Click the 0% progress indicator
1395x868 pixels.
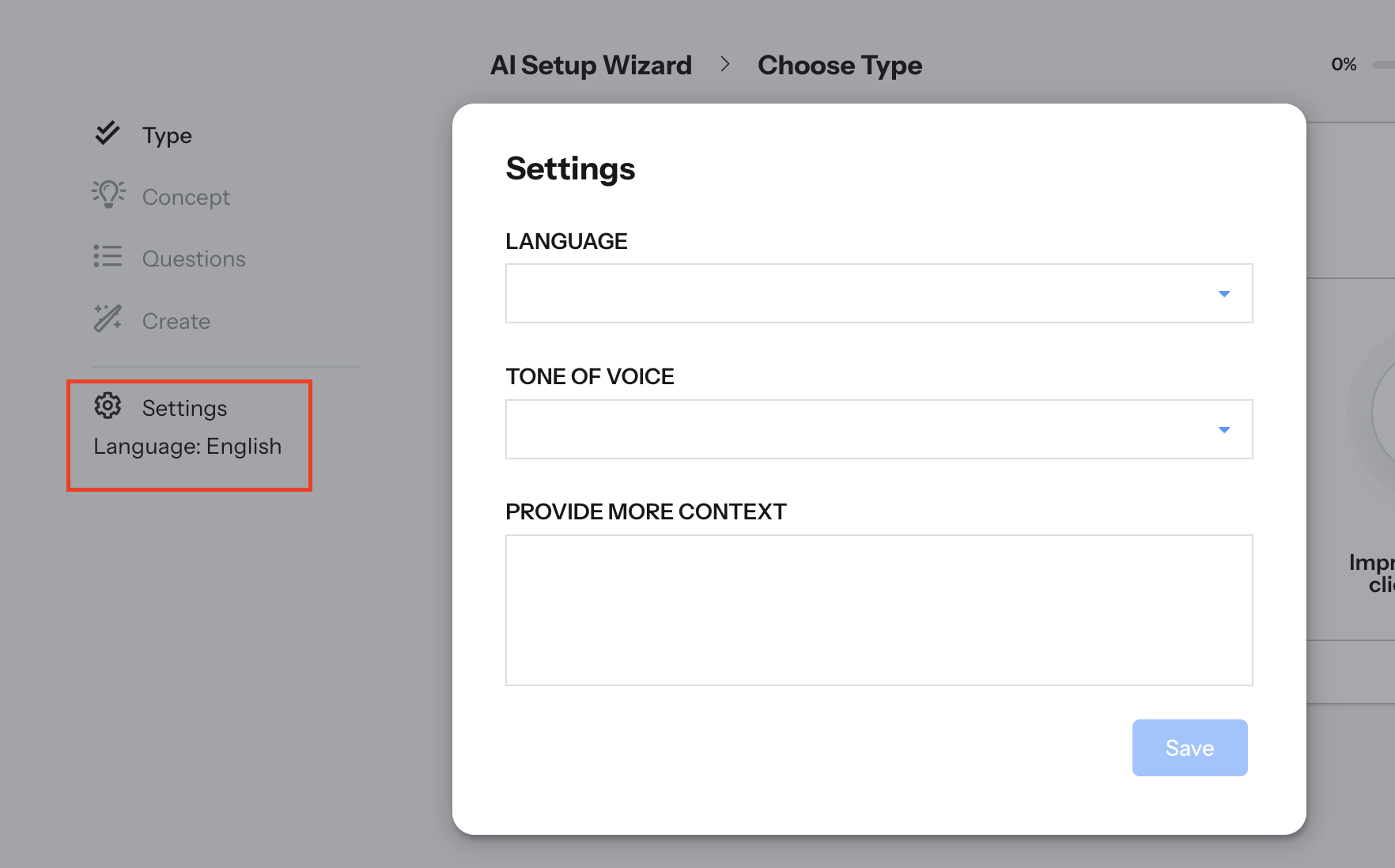[x=1344, y=65]
